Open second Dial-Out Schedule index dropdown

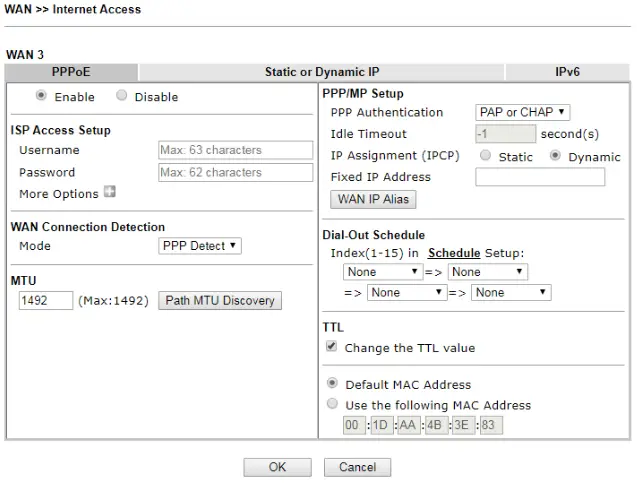click(488, 272)
